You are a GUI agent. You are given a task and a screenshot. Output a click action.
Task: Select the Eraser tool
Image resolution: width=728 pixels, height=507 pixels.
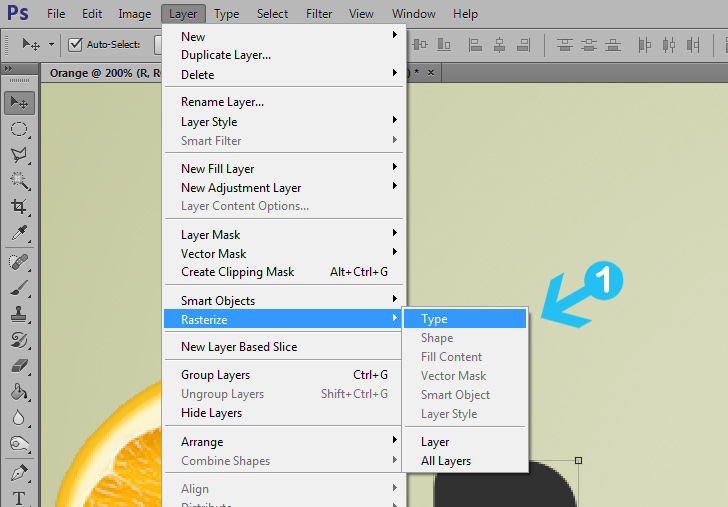click(x=19, y=366)
